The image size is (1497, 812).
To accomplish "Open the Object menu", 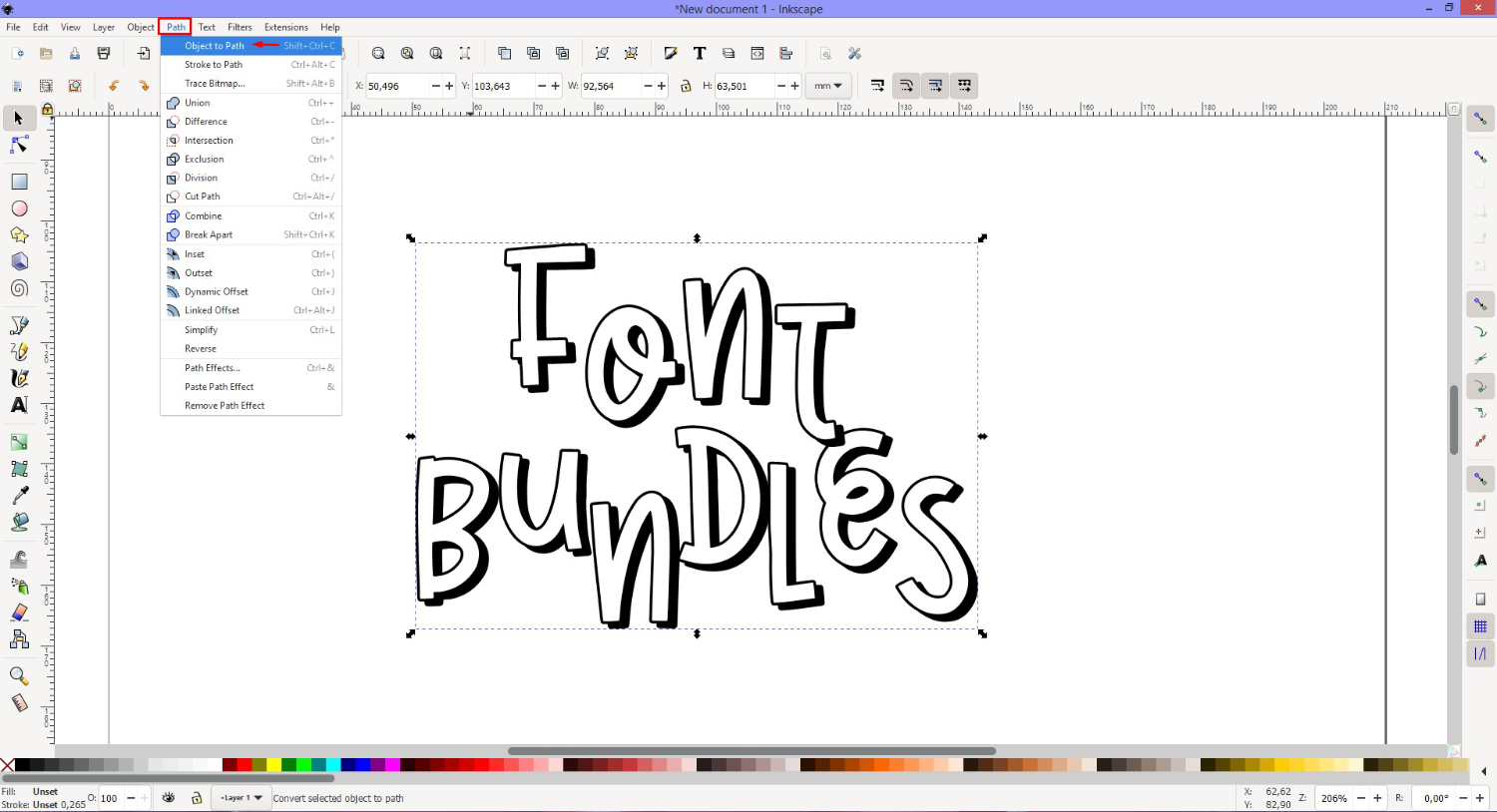I will [141, 27].
